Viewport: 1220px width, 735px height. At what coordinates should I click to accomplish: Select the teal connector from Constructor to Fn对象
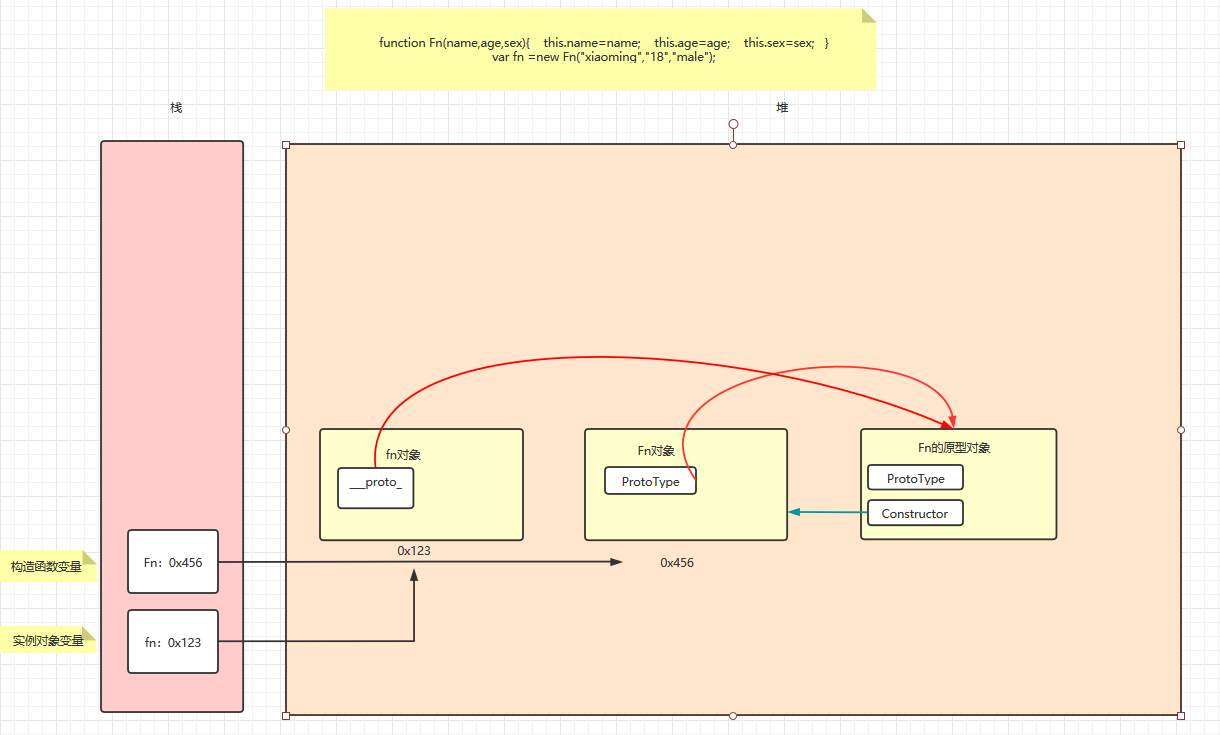pyautogui.click(x=828, y=512)
